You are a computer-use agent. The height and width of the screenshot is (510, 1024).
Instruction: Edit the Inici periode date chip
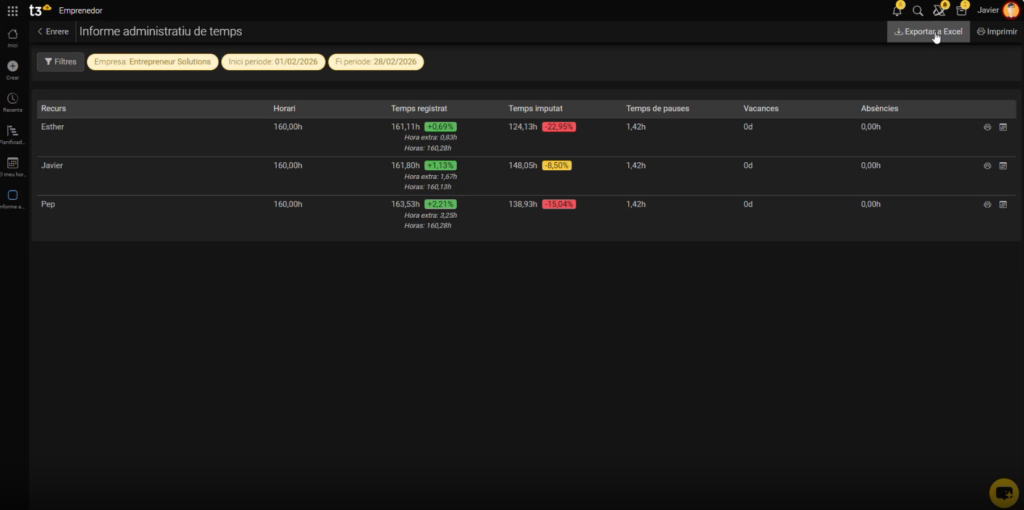(273, 62)
